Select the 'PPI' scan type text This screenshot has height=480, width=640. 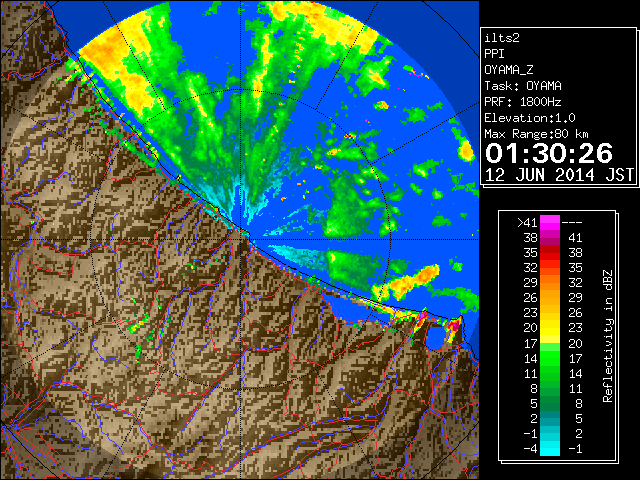tap(494, 54)
